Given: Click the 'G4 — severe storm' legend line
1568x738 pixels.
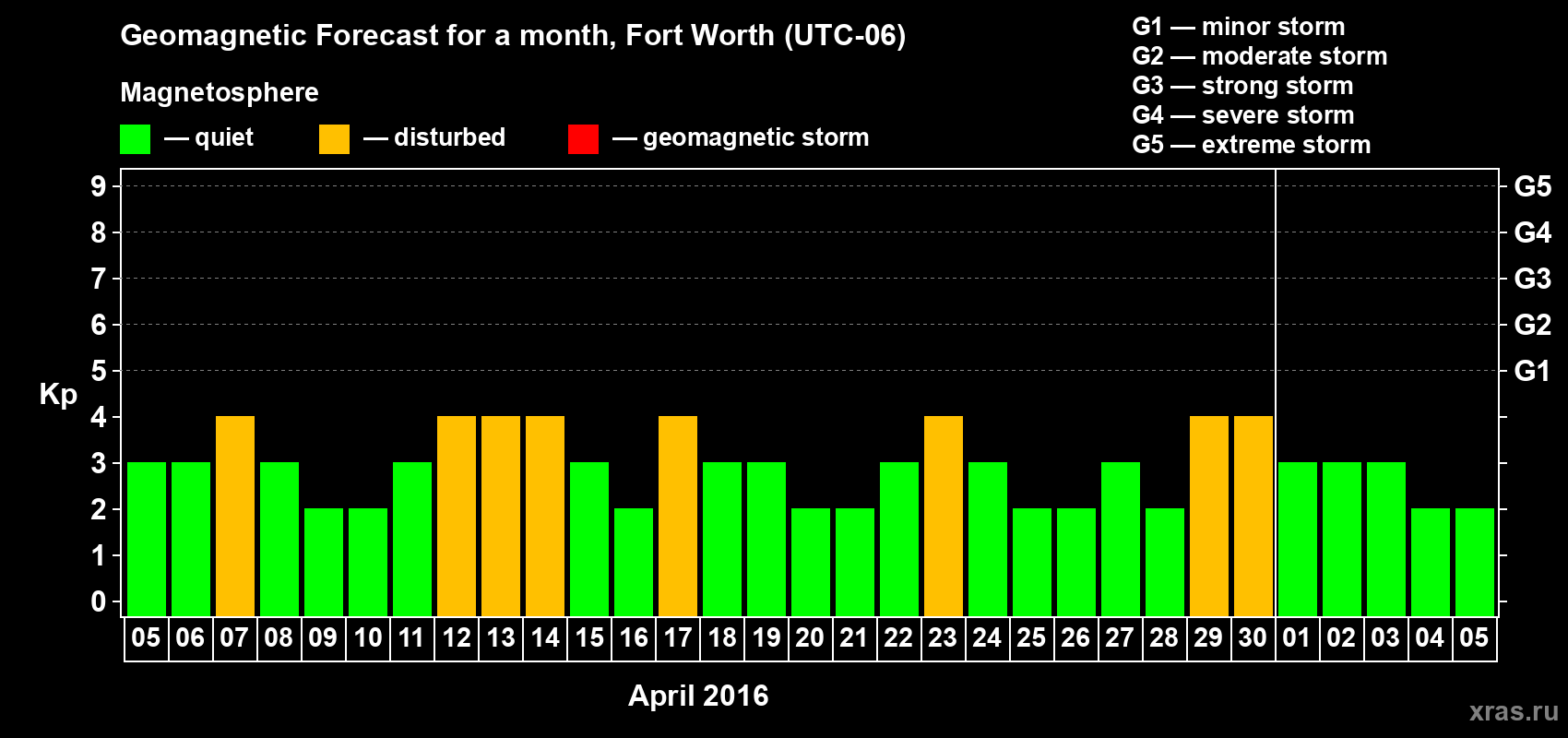Looking at the screenshot, I should pyautogui.click(x=1243, y=115).
